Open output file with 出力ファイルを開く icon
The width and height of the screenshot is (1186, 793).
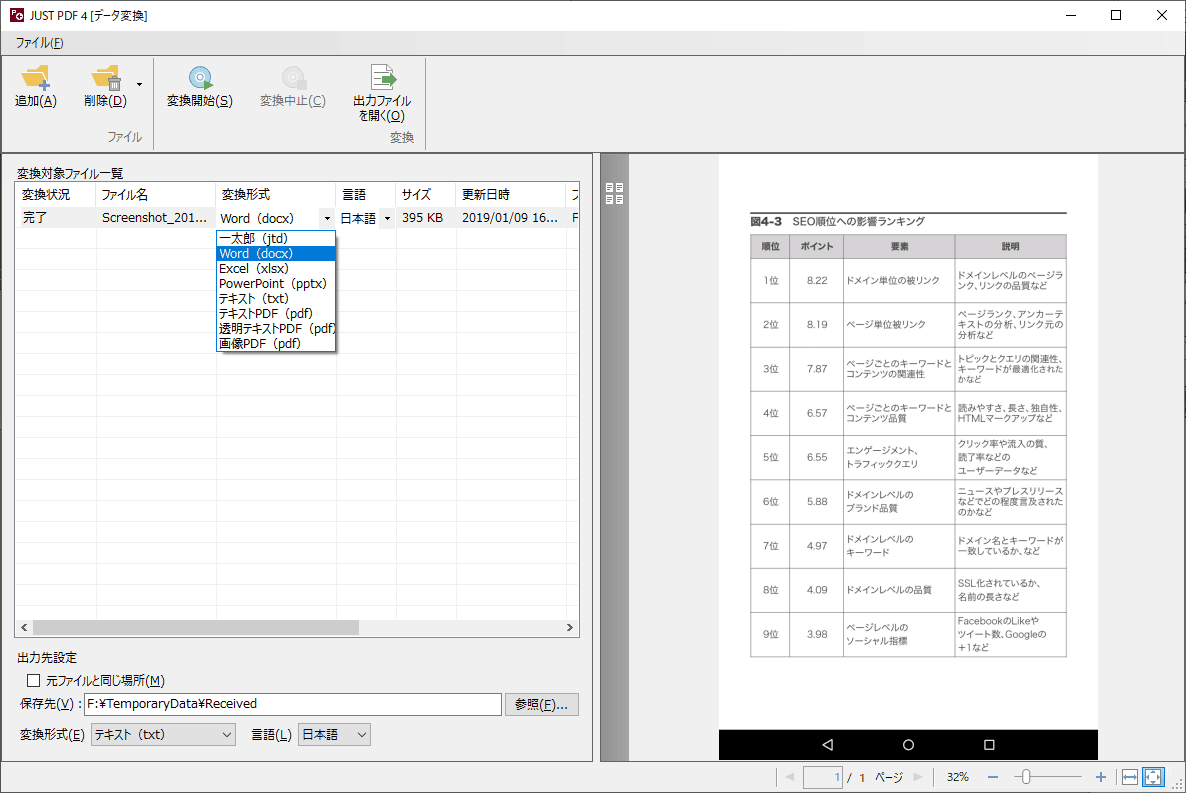tap(383, 77)
